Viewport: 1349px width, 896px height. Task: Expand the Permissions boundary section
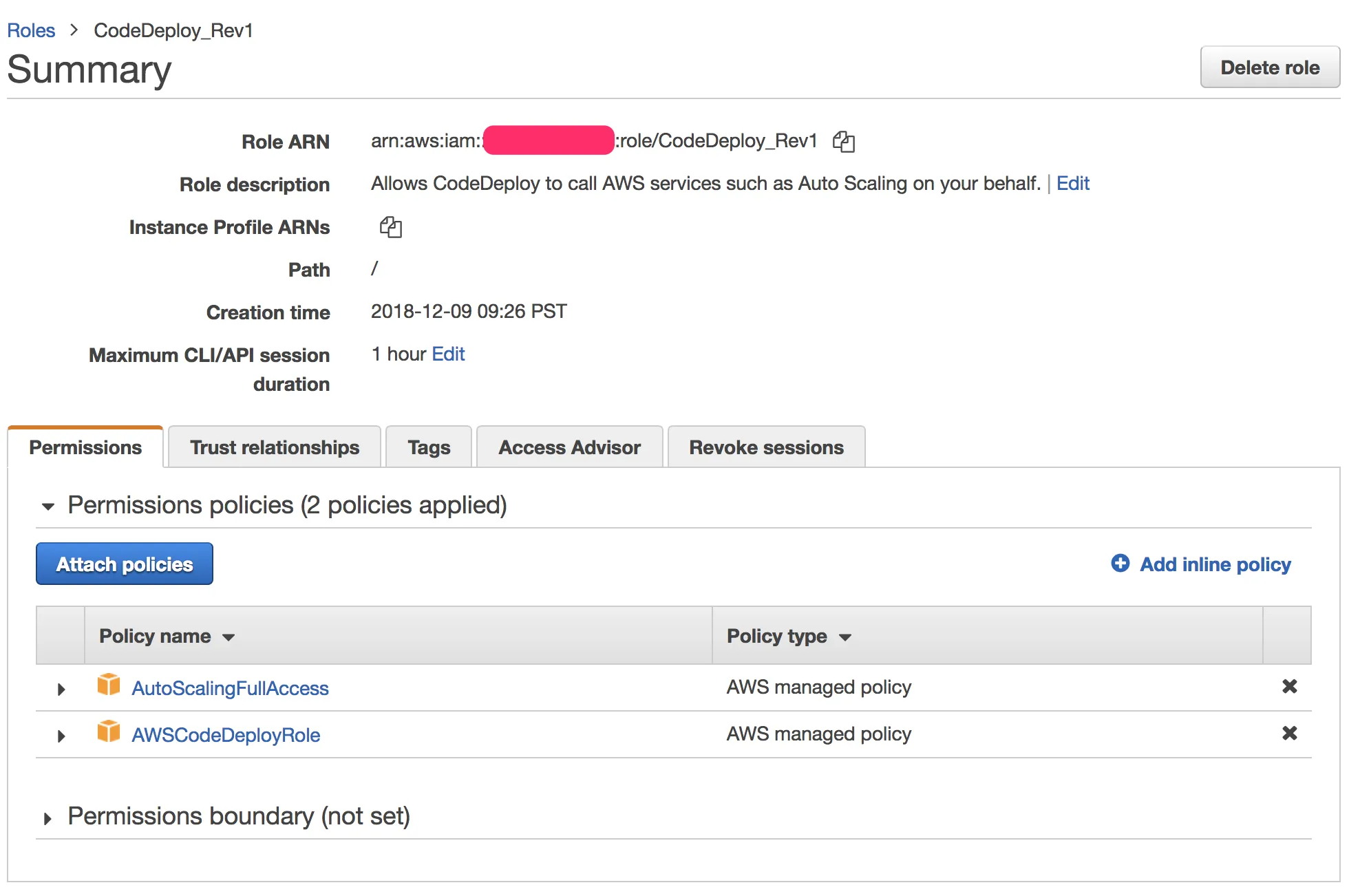[x=47, y=818]
